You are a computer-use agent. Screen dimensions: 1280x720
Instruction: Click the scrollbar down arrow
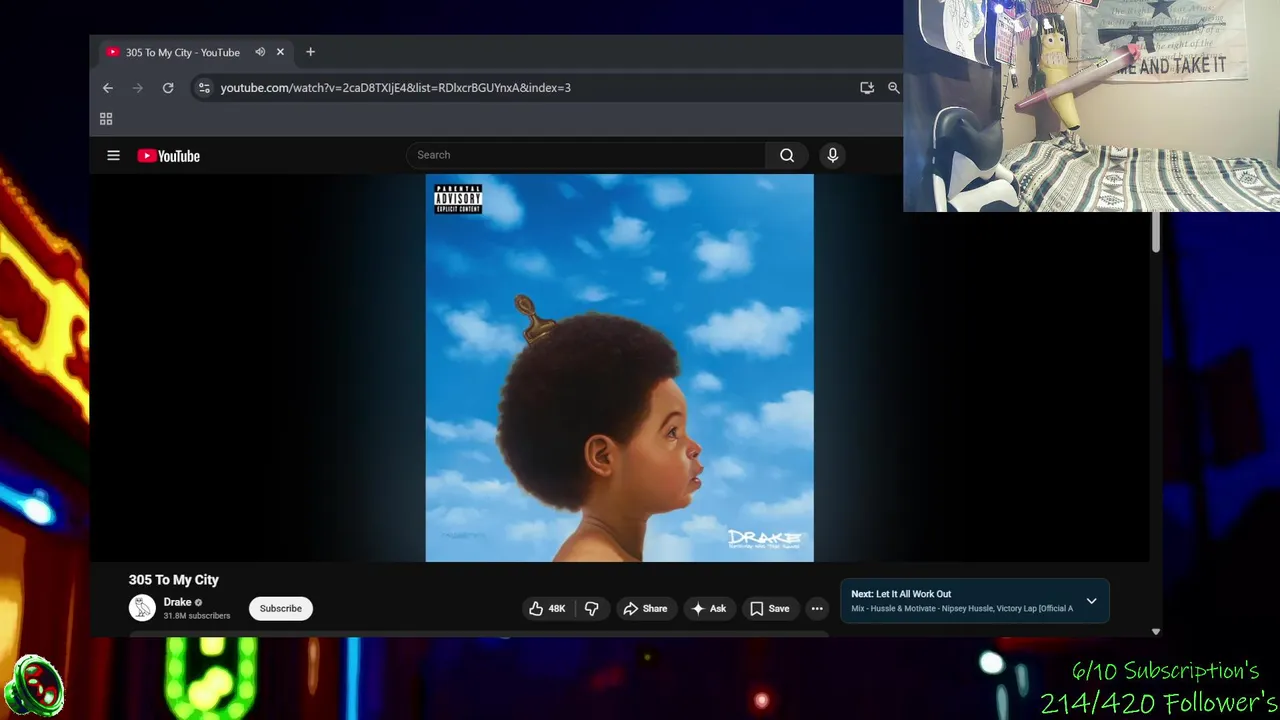[1155, 632]
